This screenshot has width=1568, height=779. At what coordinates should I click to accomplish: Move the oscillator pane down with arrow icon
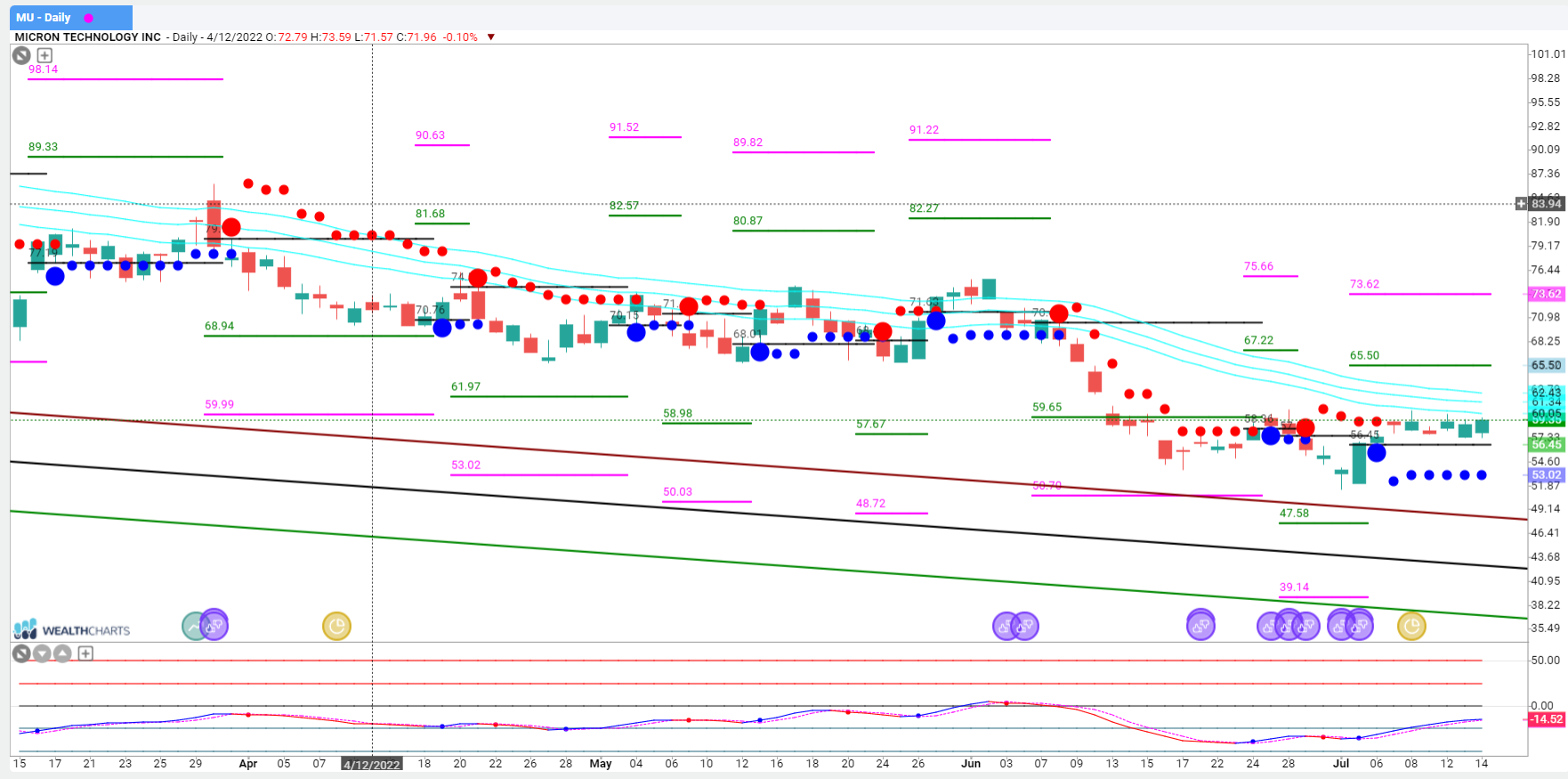tap(42, 653)
